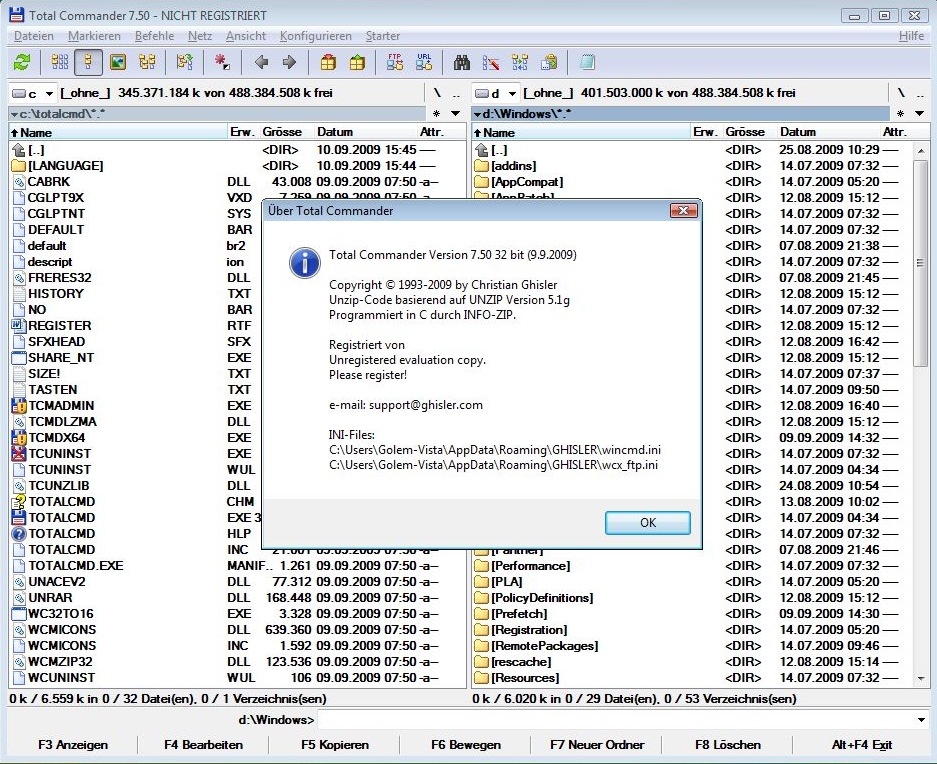Click the TCMADMIN EXE shield icon
The width and height of the screenshot is (937, 764).
[19, 406]
